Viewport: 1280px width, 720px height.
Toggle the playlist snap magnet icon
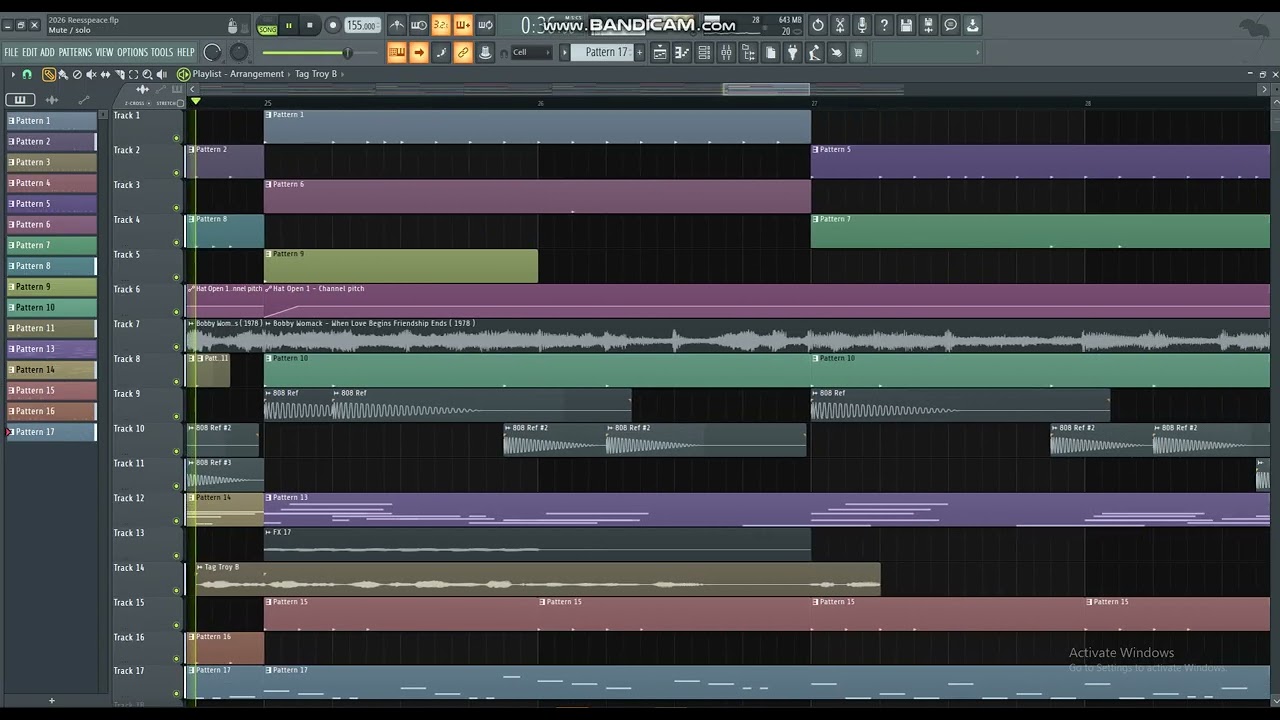[x=27, y=74]
